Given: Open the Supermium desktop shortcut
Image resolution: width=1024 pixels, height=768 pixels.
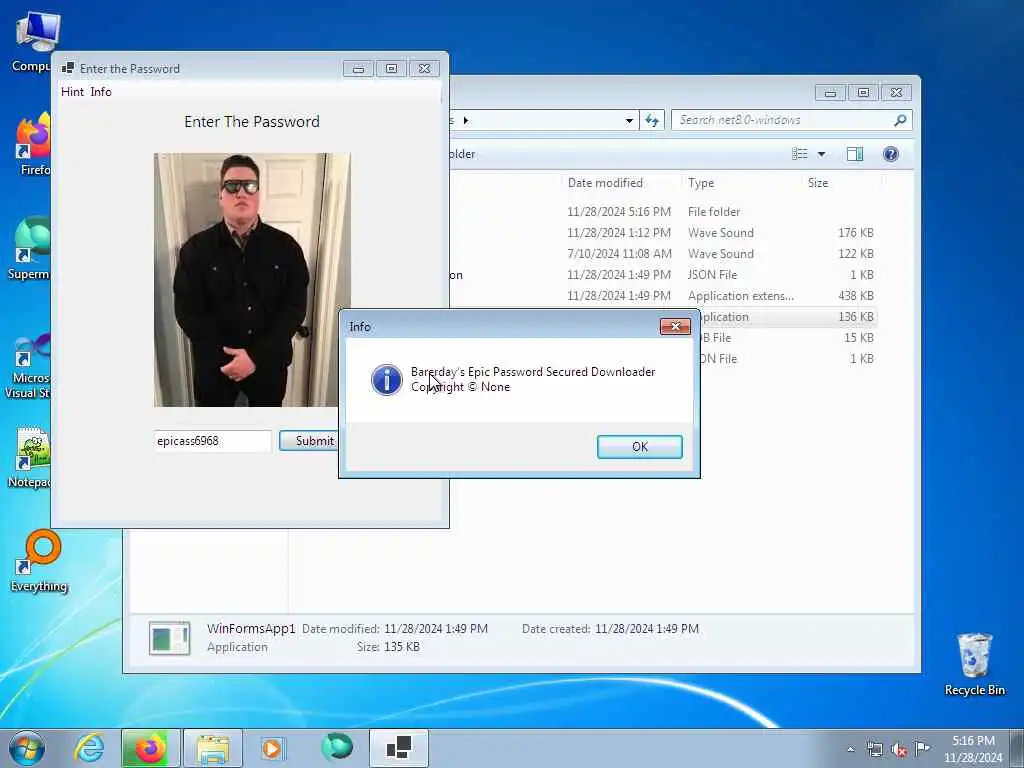Looking at the screenshot, I should click(x=30, y=248).
